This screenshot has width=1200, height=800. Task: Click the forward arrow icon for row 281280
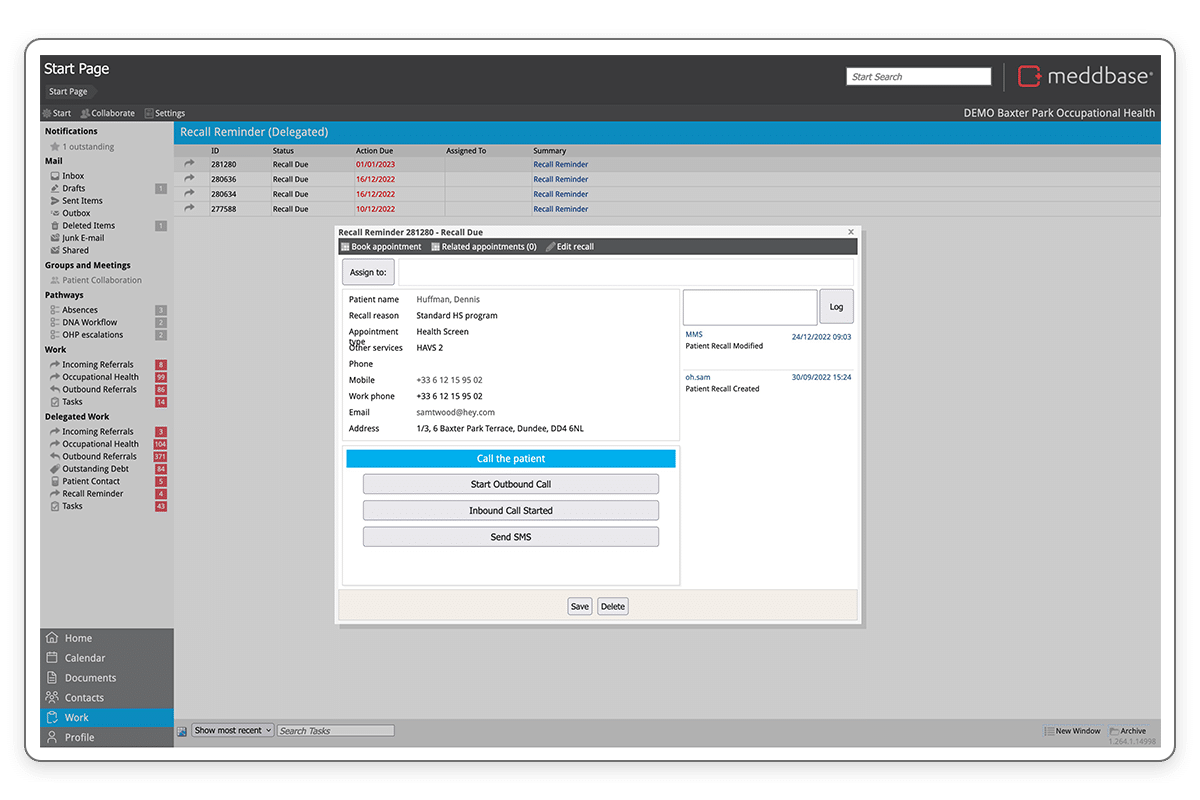pyautogui.click(x=189, y=164)
